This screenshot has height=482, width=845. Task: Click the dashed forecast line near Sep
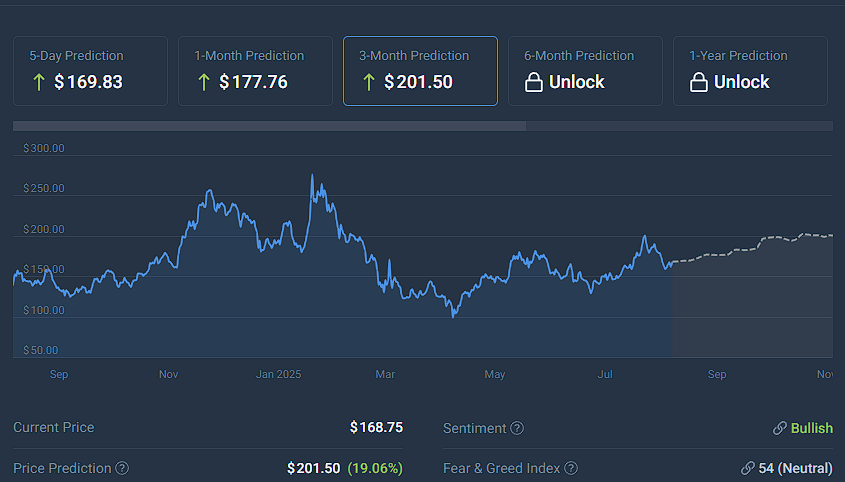coord(717,256)
